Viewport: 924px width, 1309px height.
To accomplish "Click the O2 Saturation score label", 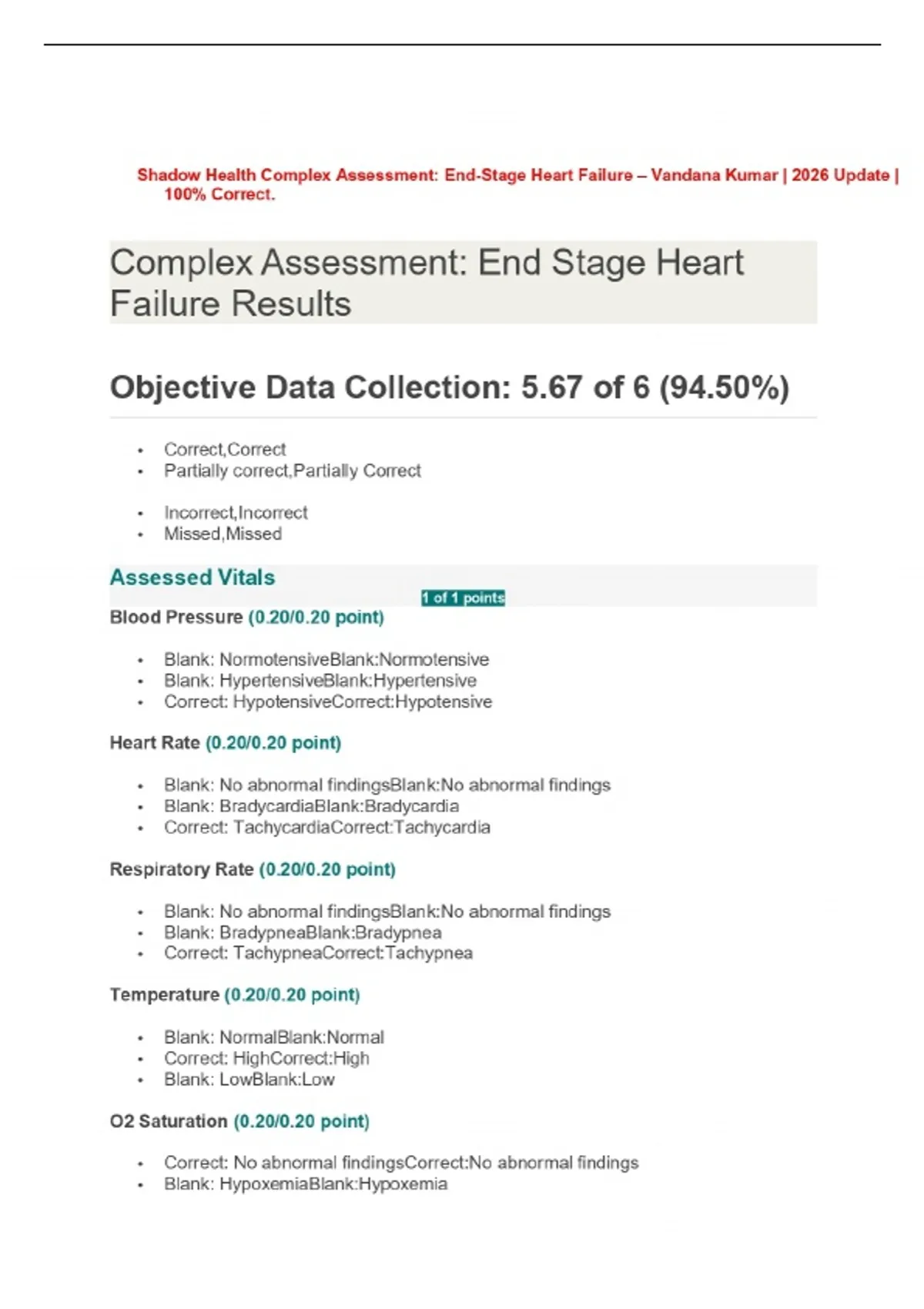I will 239,1121.
